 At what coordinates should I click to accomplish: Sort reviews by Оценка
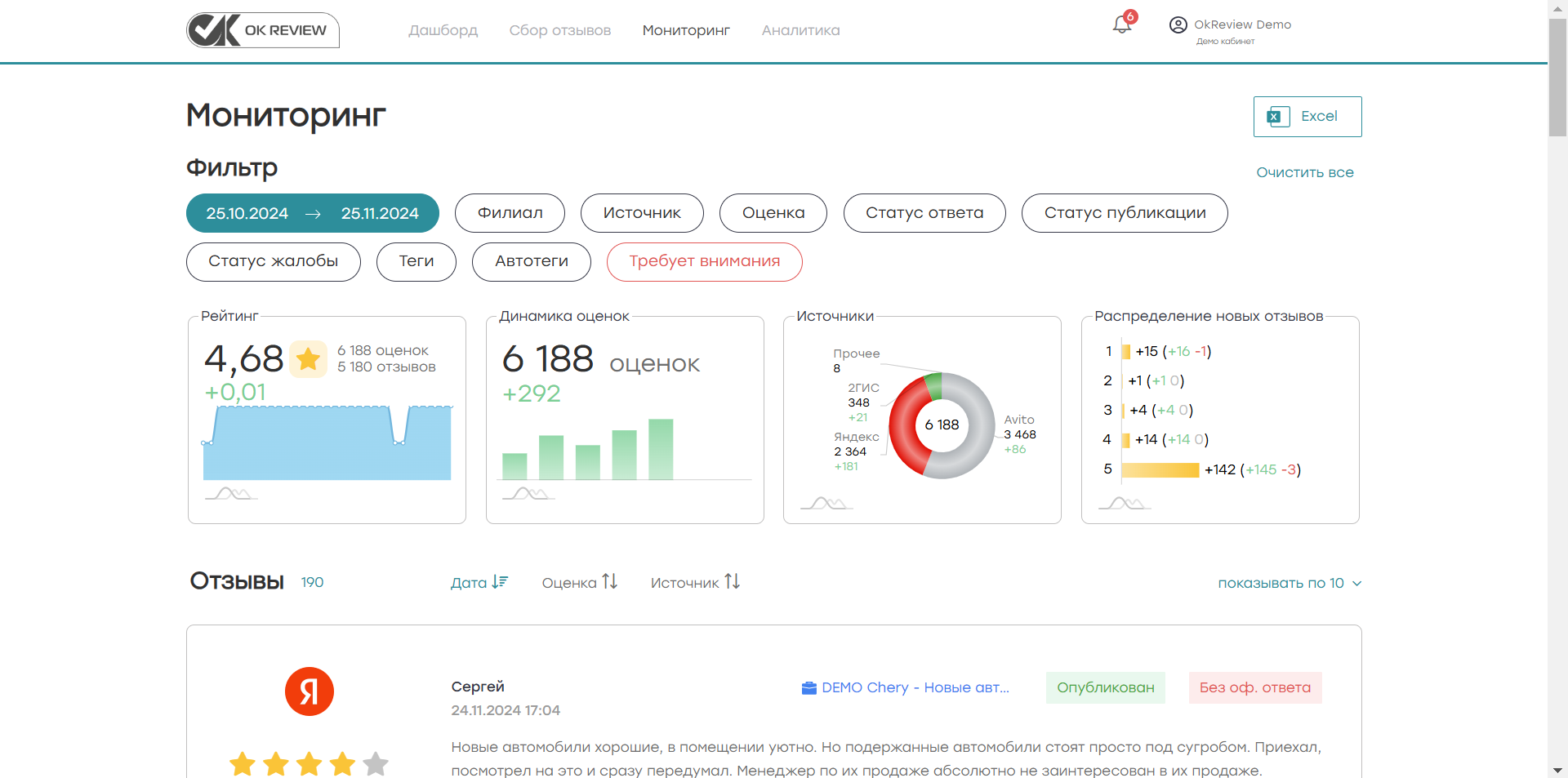[579, 582]
